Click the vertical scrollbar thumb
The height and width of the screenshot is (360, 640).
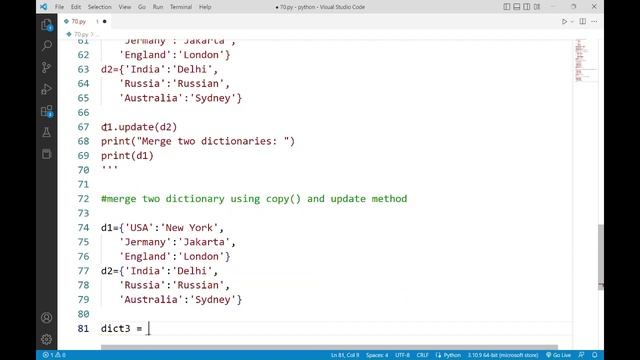pyautogui.click(x=601, y=256)
